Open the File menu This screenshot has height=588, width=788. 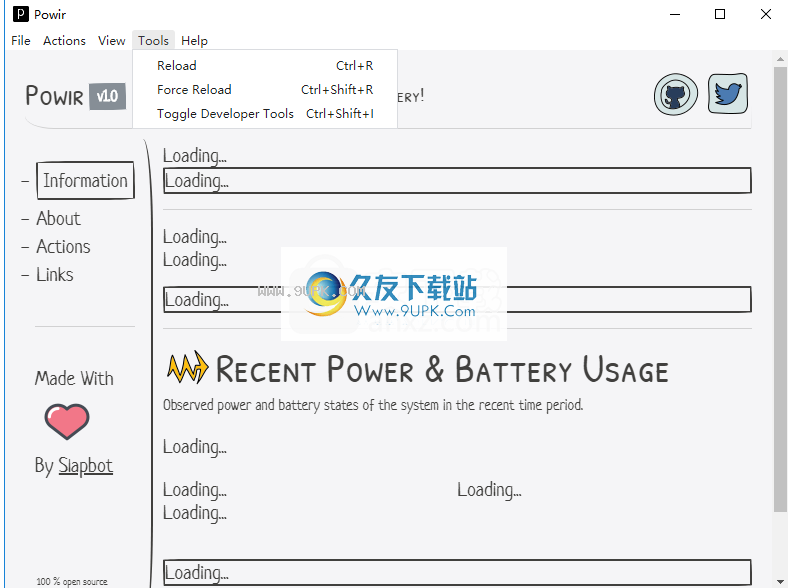point(21,41)
